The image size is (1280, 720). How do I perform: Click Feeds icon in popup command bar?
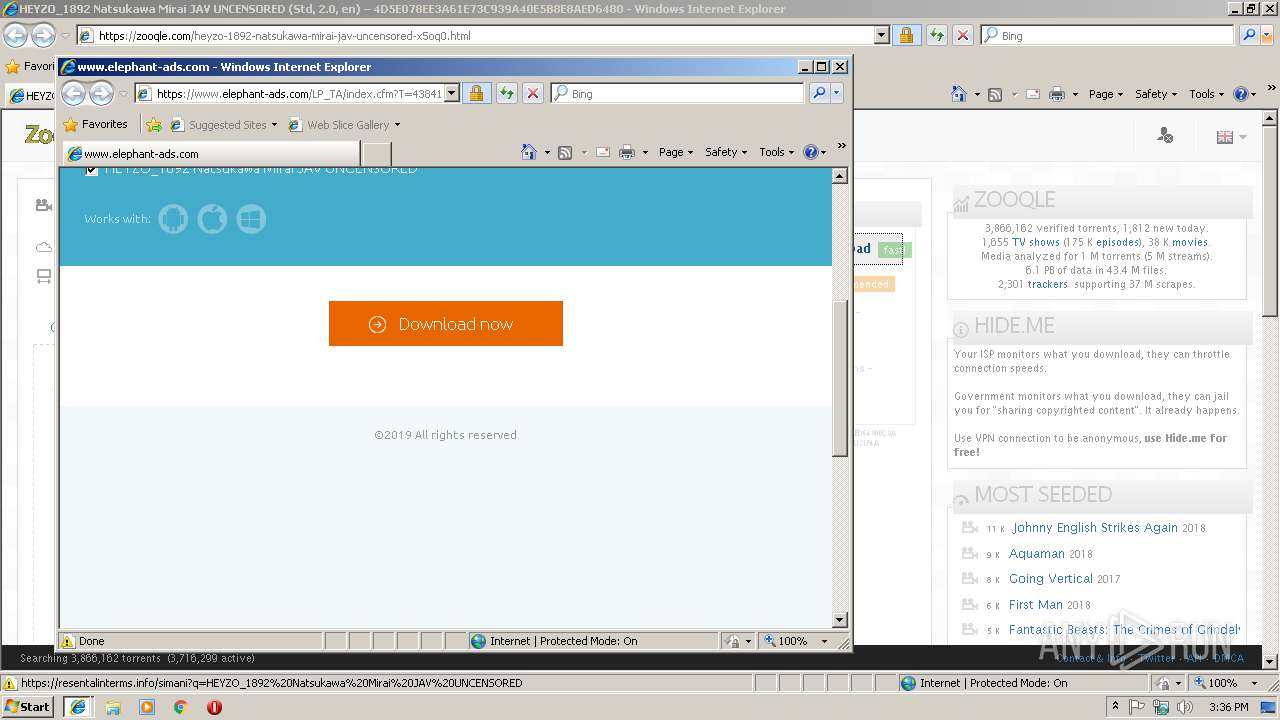click(565, 152)
